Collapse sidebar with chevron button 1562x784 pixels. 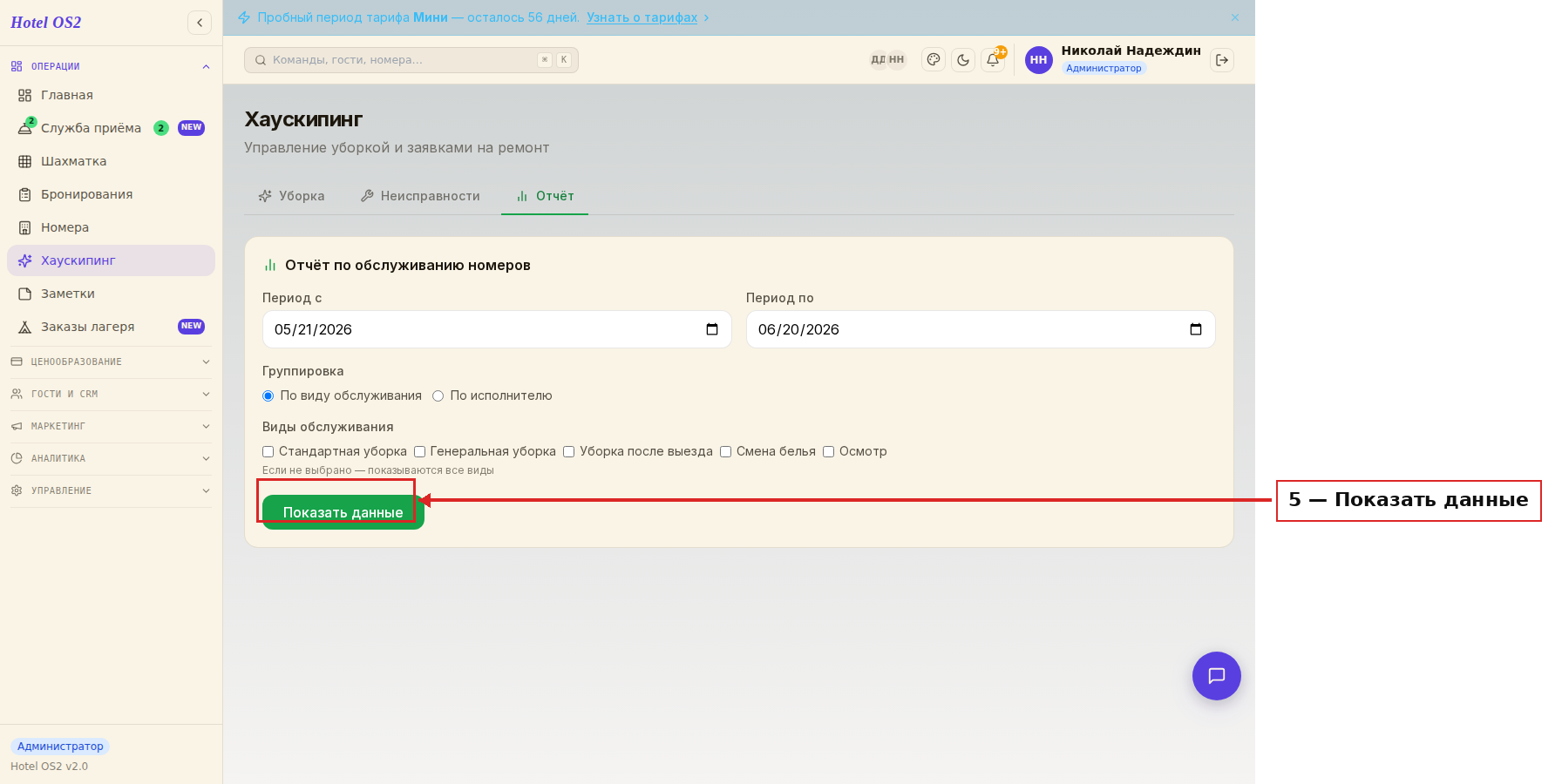[200, 23]
